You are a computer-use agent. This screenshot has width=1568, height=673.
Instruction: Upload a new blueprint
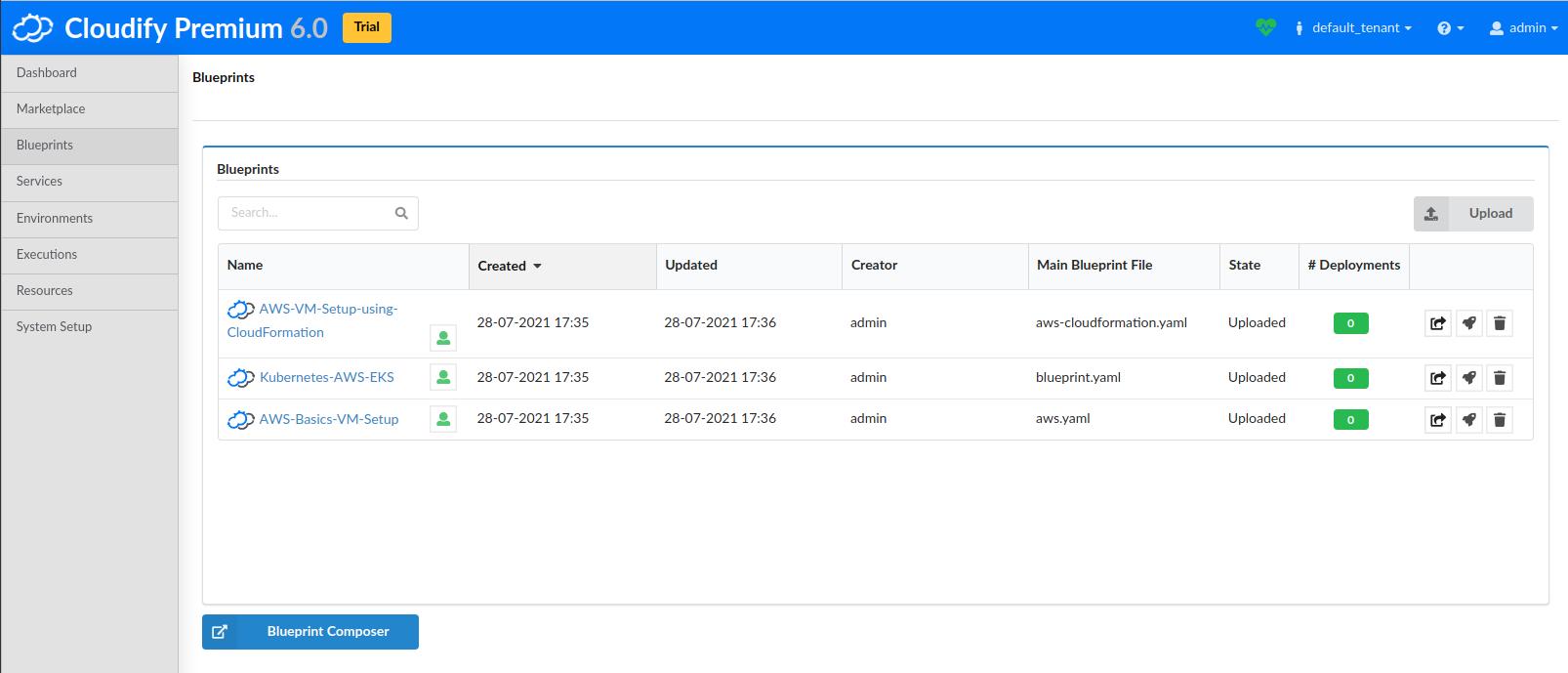click(x=1473, y=214)
